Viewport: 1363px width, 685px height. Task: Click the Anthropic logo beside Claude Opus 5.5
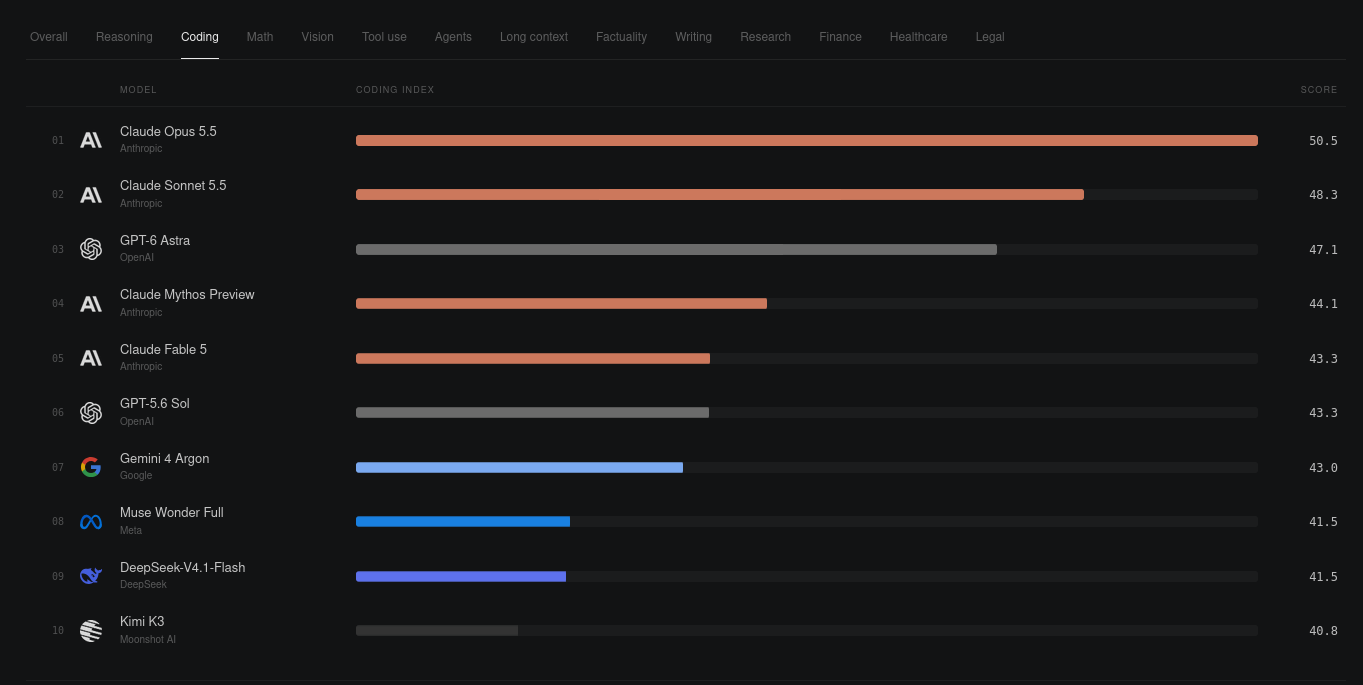91,140
